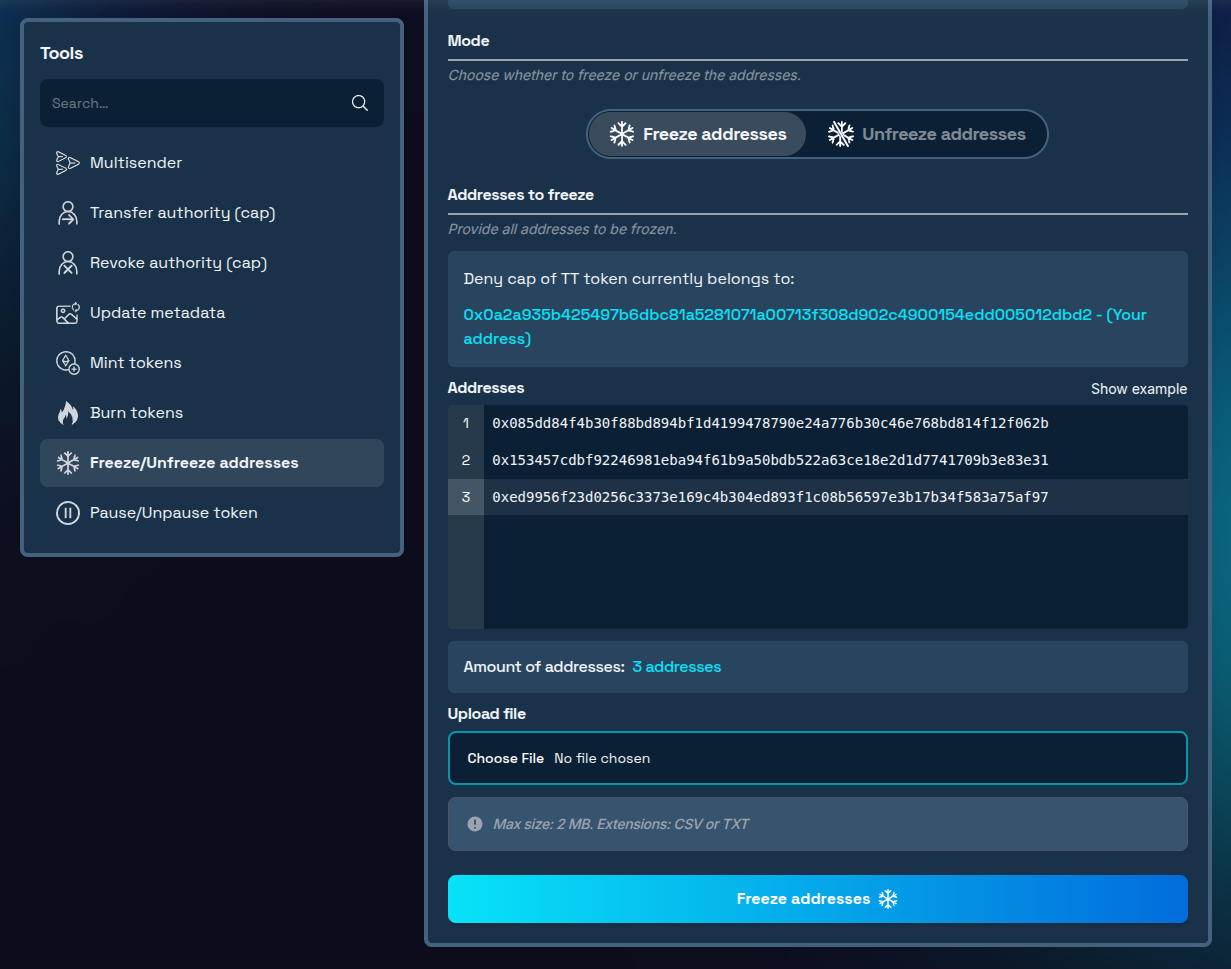Submit with the Freeze addresses gradient button
1231x969 pixels.
[x=818, y=899]
